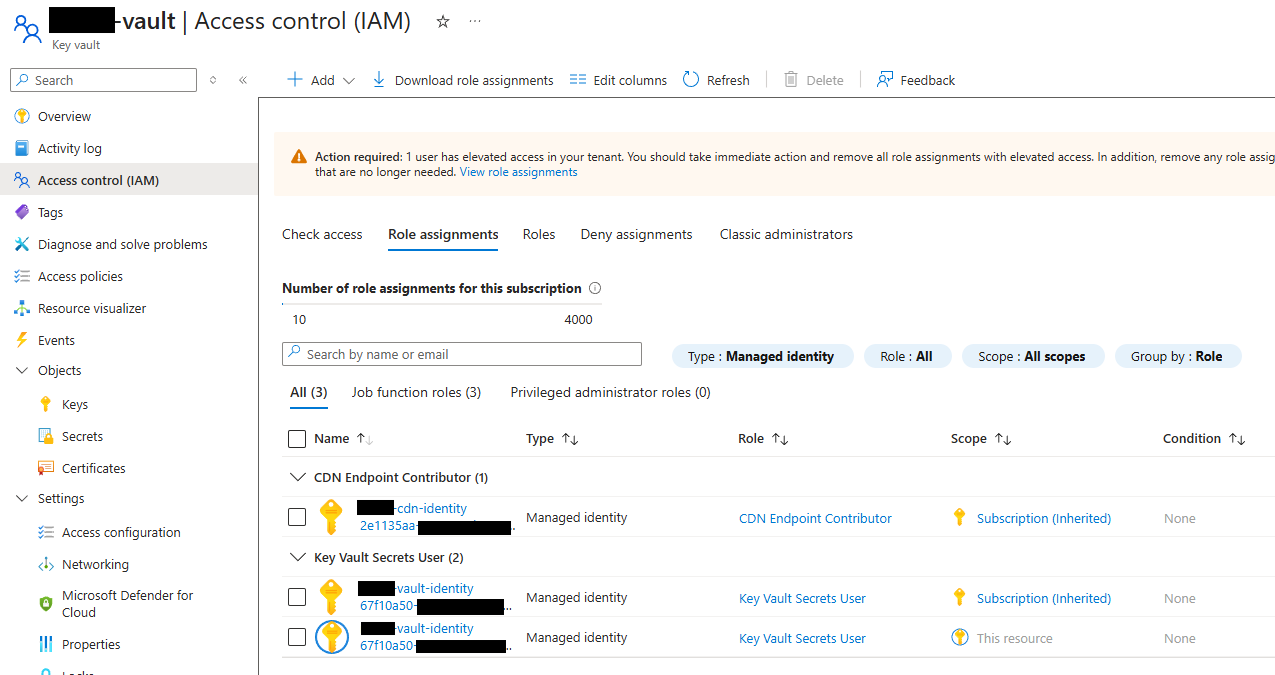Click the Networking icon in Settings
Image resolution: width=1275 pixels, height=675 pixels.
pyautogui.click(x=45, y=564)
